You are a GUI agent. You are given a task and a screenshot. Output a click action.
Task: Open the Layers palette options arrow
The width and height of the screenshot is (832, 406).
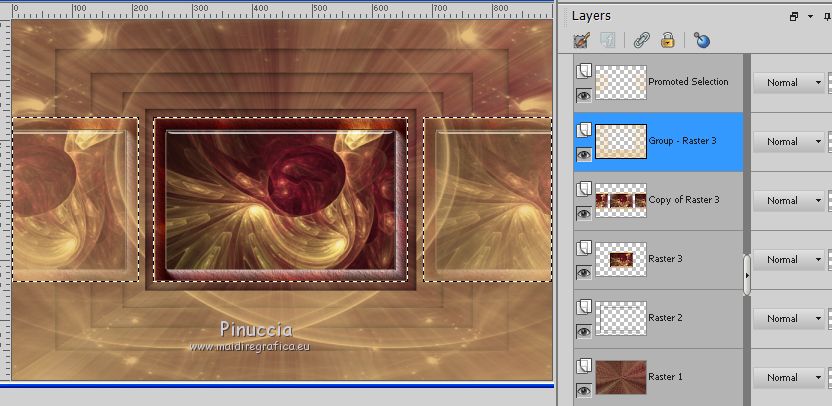tap(810, 16)
